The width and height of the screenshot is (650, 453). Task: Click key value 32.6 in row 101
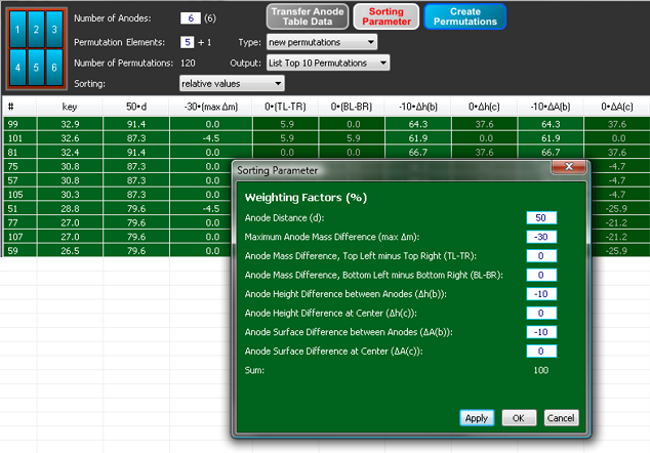click(x=70, y=138)
